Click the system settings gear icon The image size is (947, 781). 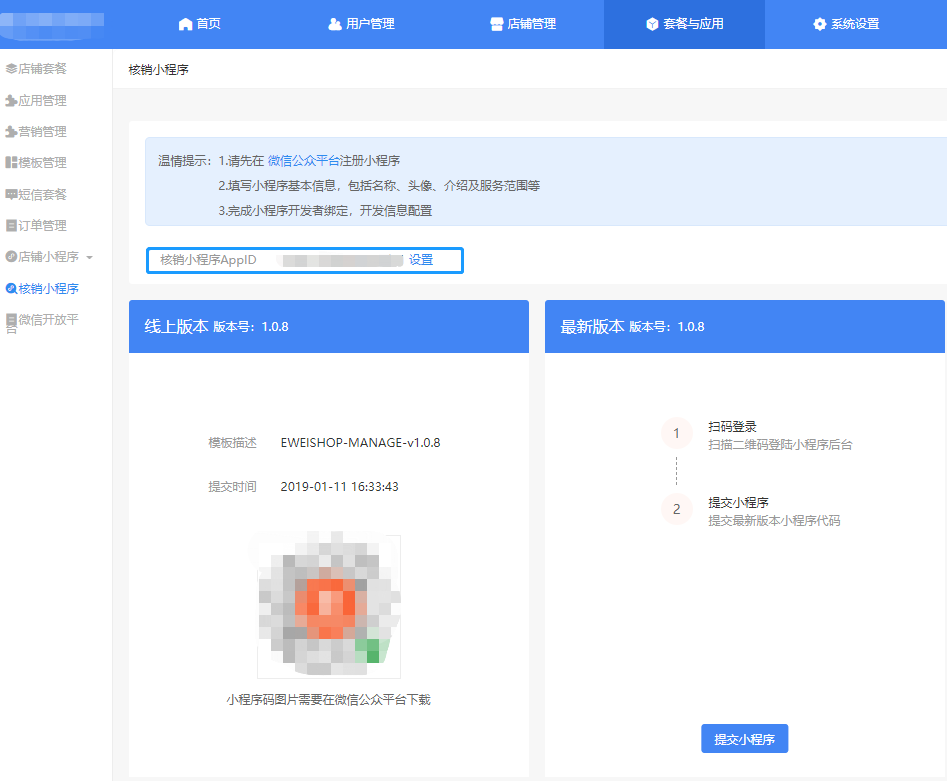(x=820, y=24)
